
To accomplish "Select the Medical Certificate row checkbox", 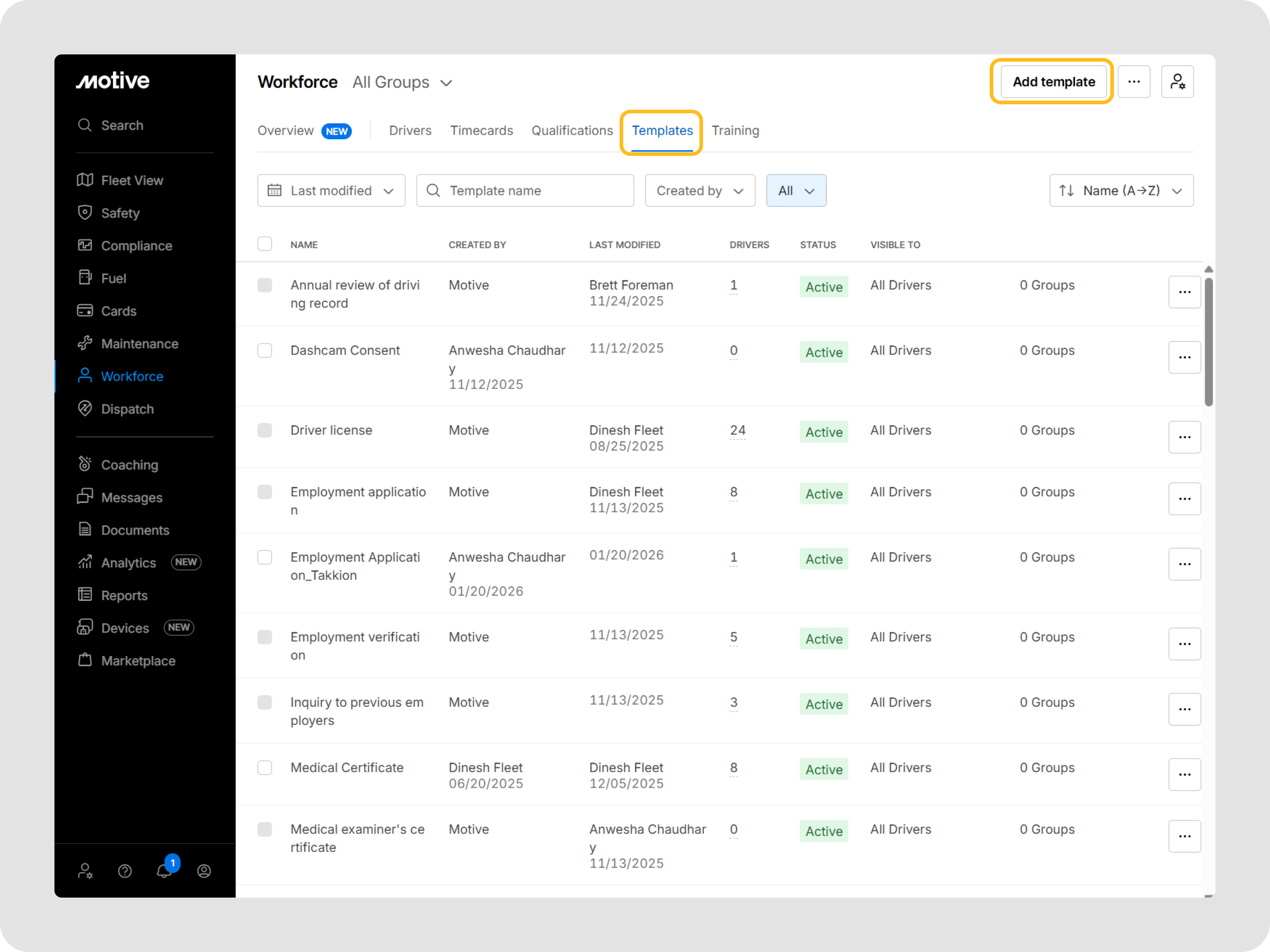I will pyautogui.click(x=265, y=768).
